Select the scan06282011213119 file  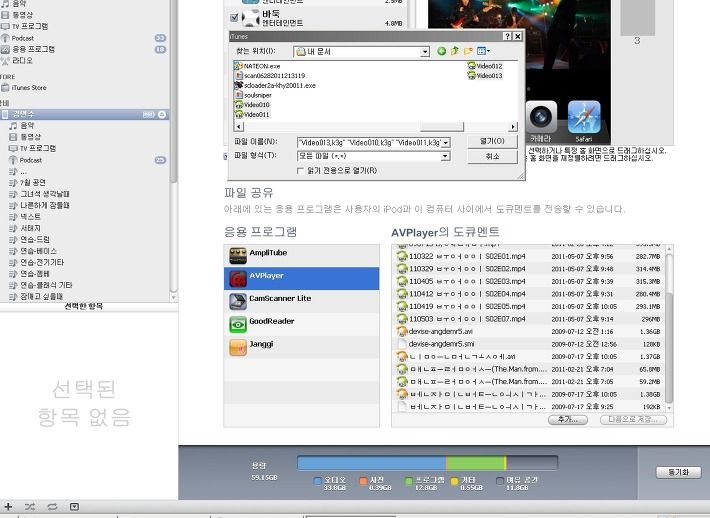coord(270,76)
